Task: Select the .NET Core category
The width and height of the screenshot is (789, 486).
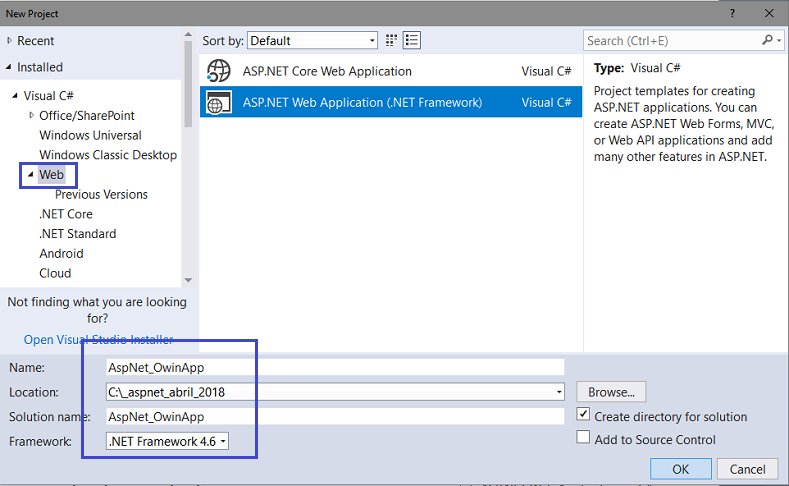Action: (66, 214)
